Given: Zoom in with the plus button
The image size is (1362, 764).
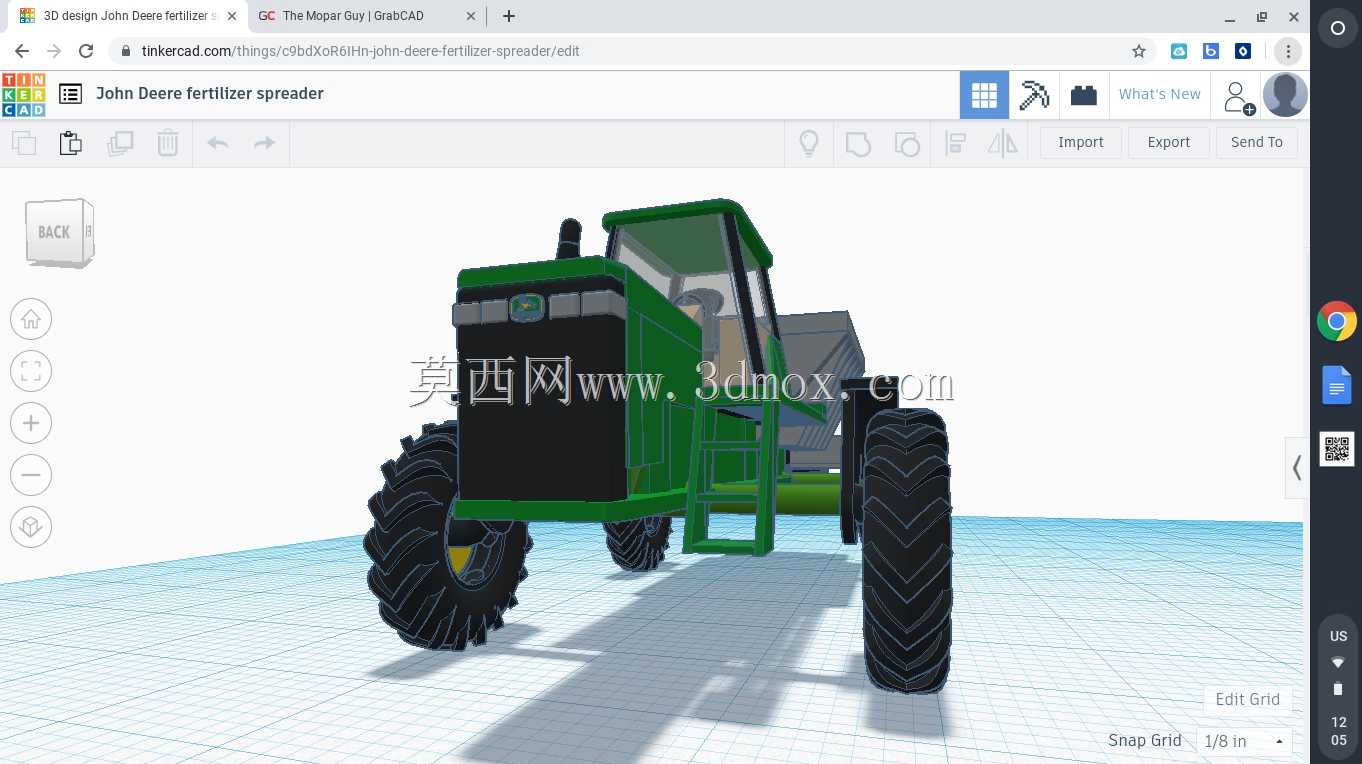Looking at the screenshot, I should point(31,424).
